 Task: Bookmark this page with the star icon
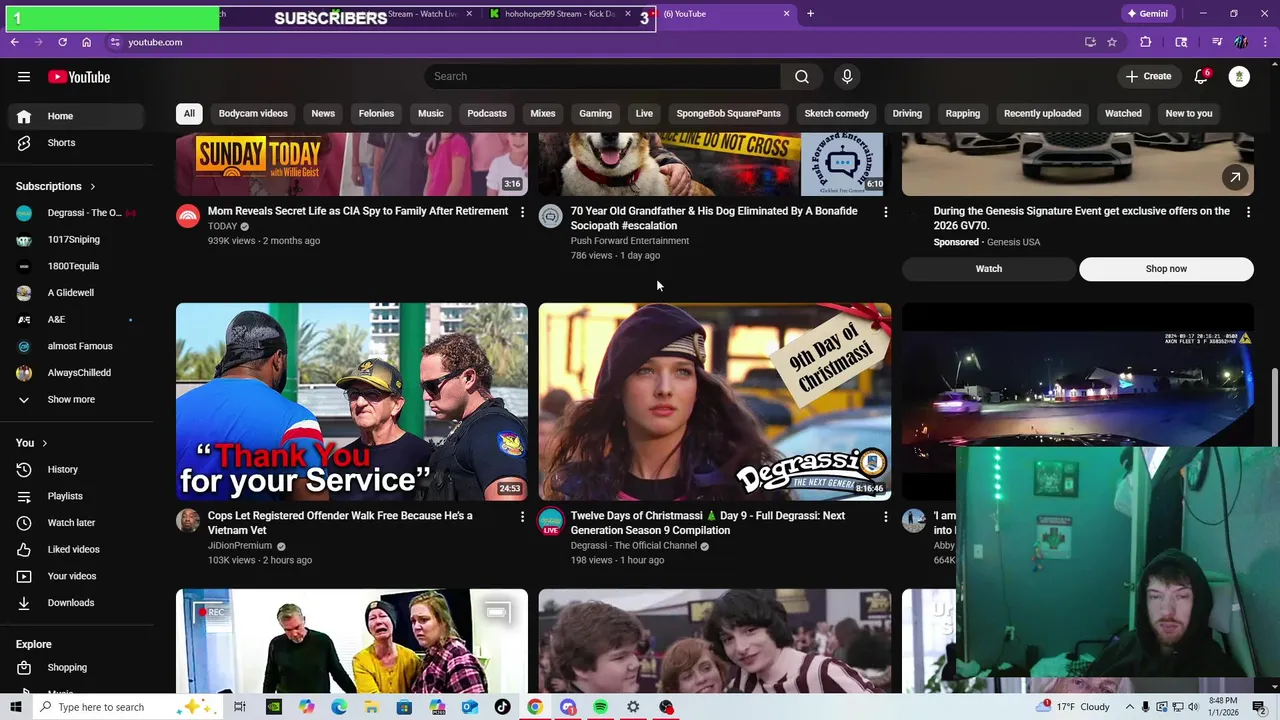pyautogui.click(x=1112, y=42)
